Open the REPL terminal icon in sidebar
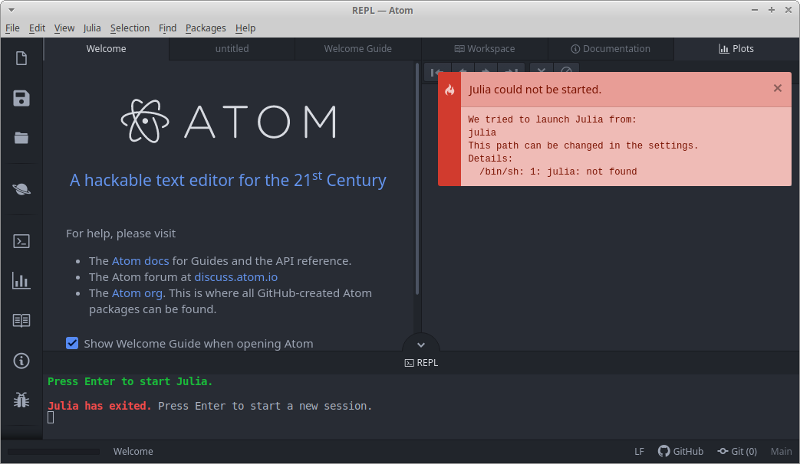 point(21,240)
